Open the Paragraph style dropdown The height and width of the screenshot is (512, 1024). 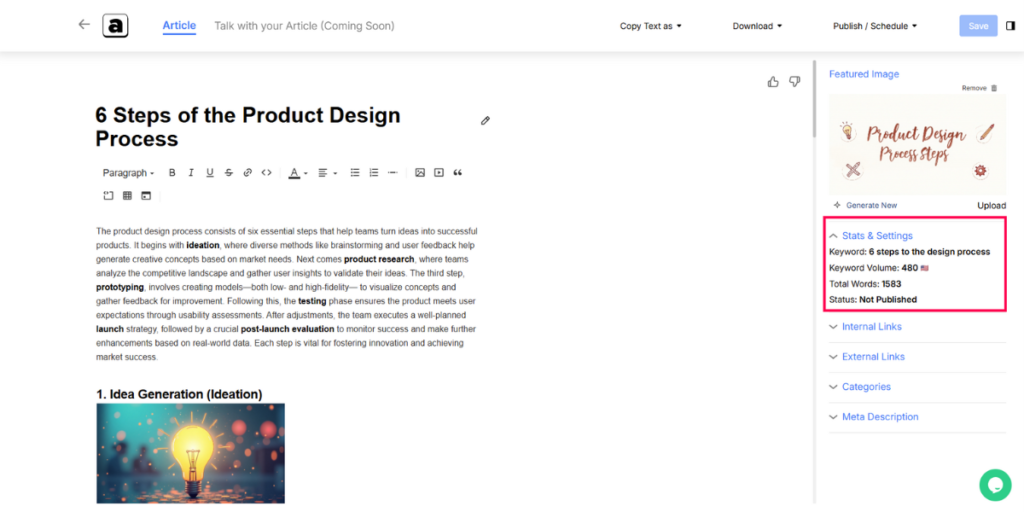(x=128, y=173)
